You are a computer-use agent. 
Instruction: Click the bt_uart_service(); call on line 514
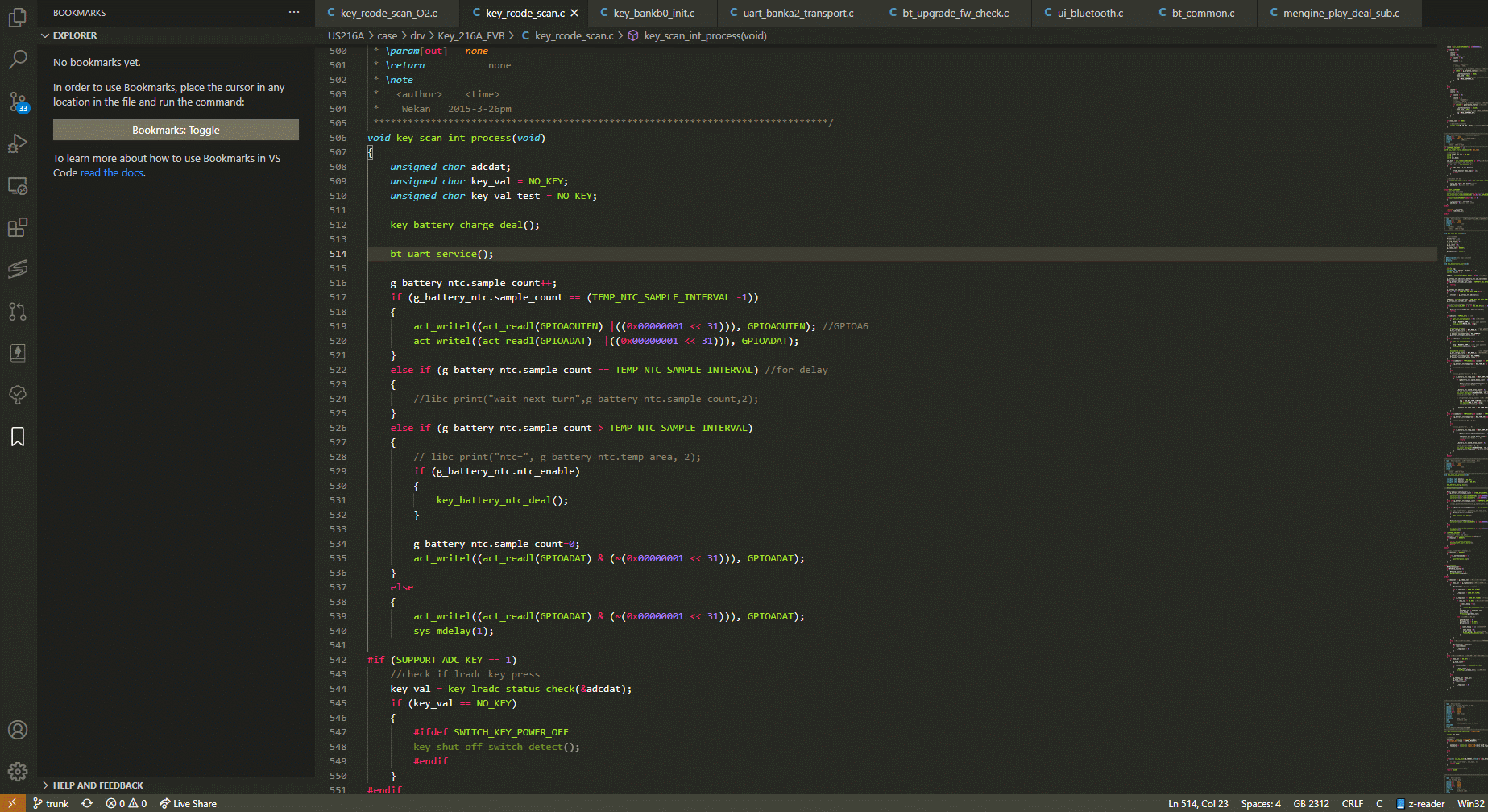pos(441,254)
